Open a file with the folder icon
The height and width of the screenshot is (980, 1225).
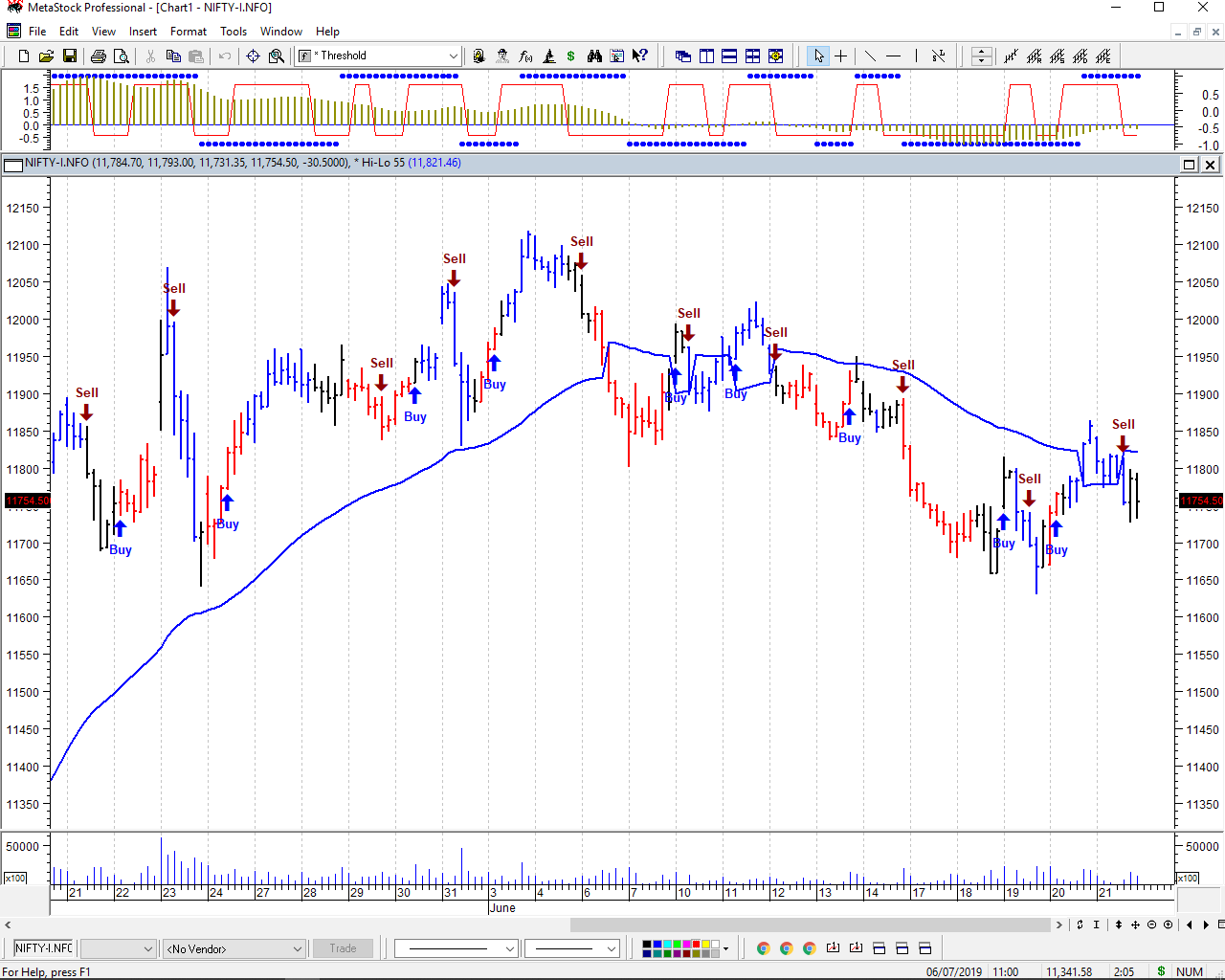(x=46, y=56)
